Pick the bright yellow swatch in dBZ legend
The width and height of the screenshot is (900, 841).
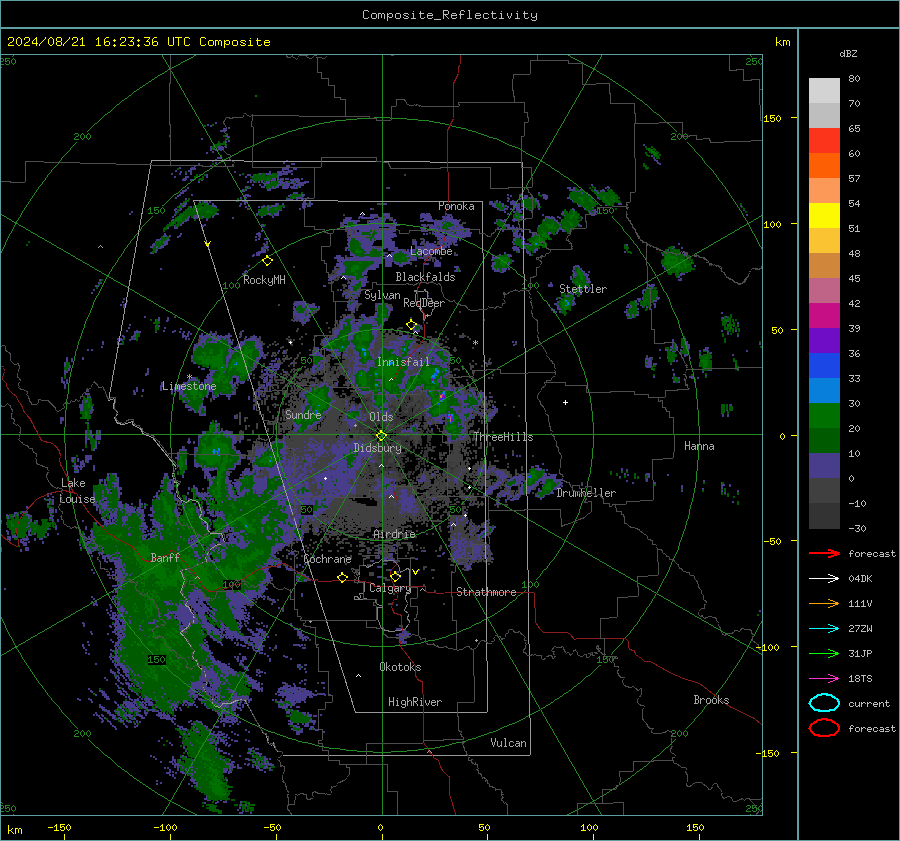[x=824, y=215]
